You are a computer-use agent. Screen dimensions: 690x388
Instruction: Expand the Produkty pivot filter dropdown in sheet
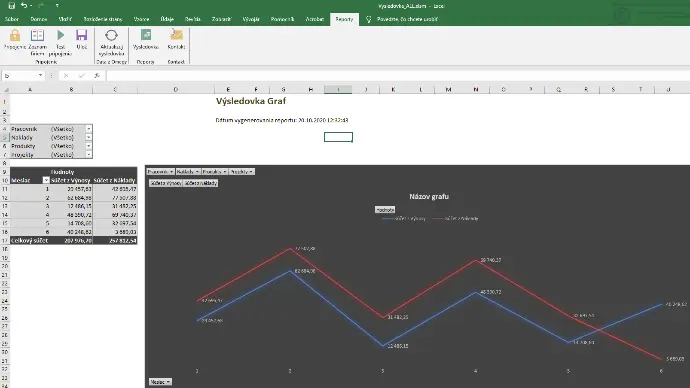pos(88,146)
